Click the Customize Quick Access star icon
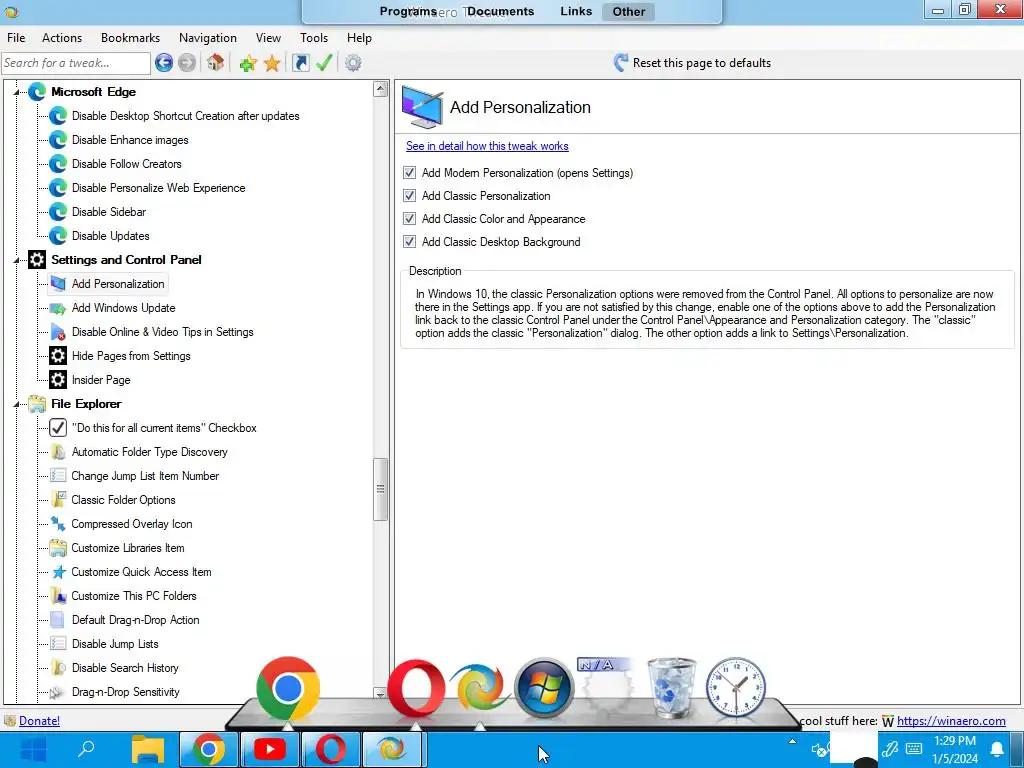Screen dimensions: 1024x768 [x=58, y=572]
